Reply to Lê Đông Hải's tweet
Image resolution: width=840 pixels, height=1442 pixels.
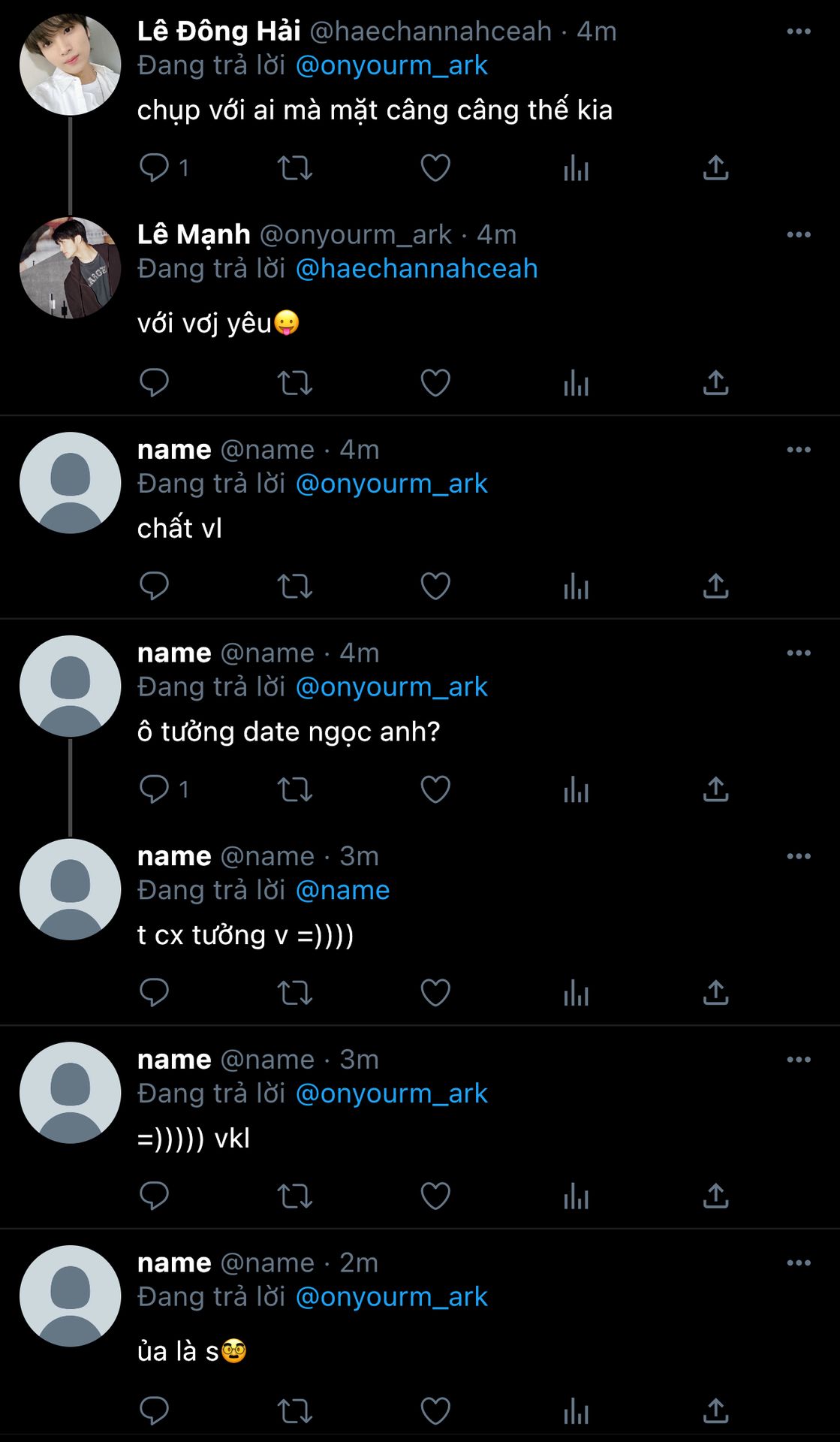(x=155, y=167)
